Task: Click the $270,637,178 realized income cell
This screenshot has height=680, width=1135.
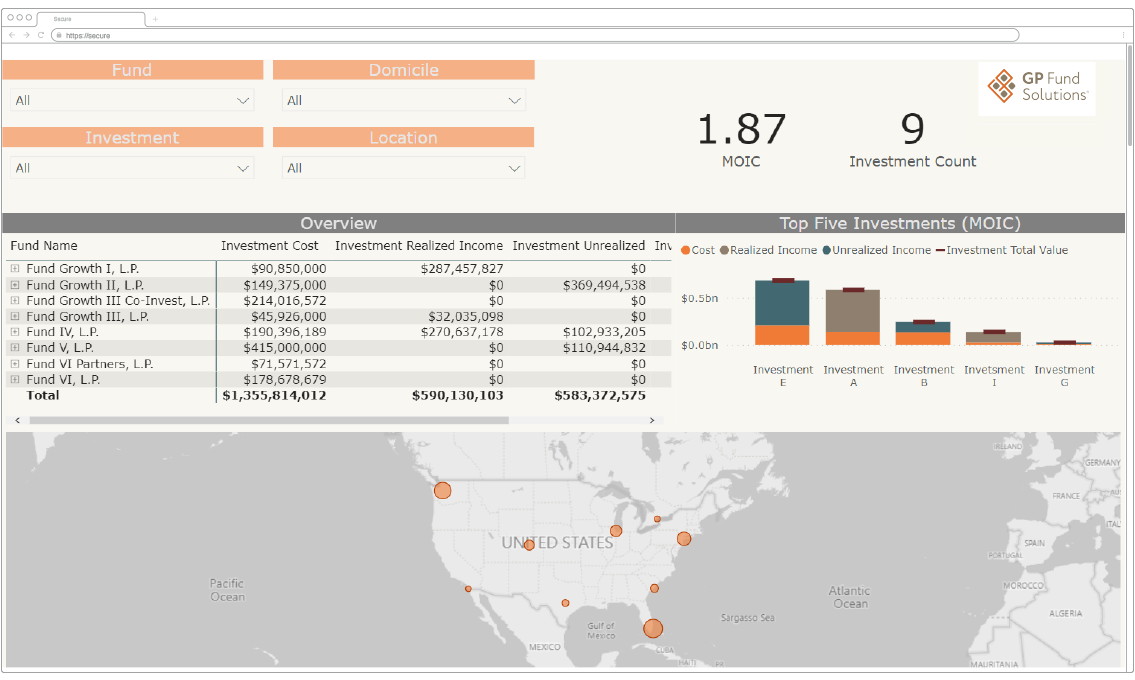Action: click(462, 332)
